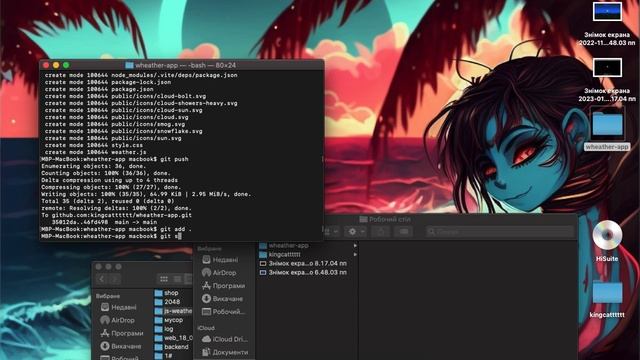Open Викачане in the sidebar above the iCloud section
This screenshot has height=360, width=640.
[224, 299]
